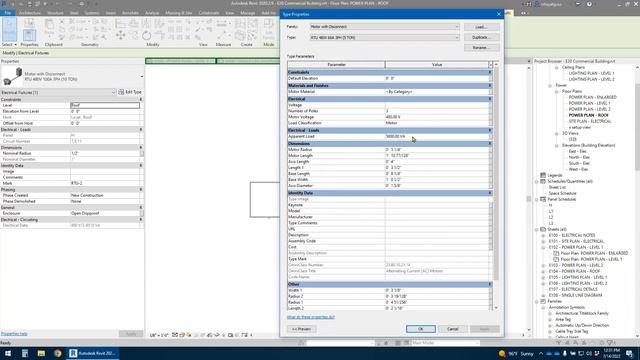This screenshot has width=640, height=360.
Task: Open the Family dropdown in Type Properties
Action: pos(457,27)
